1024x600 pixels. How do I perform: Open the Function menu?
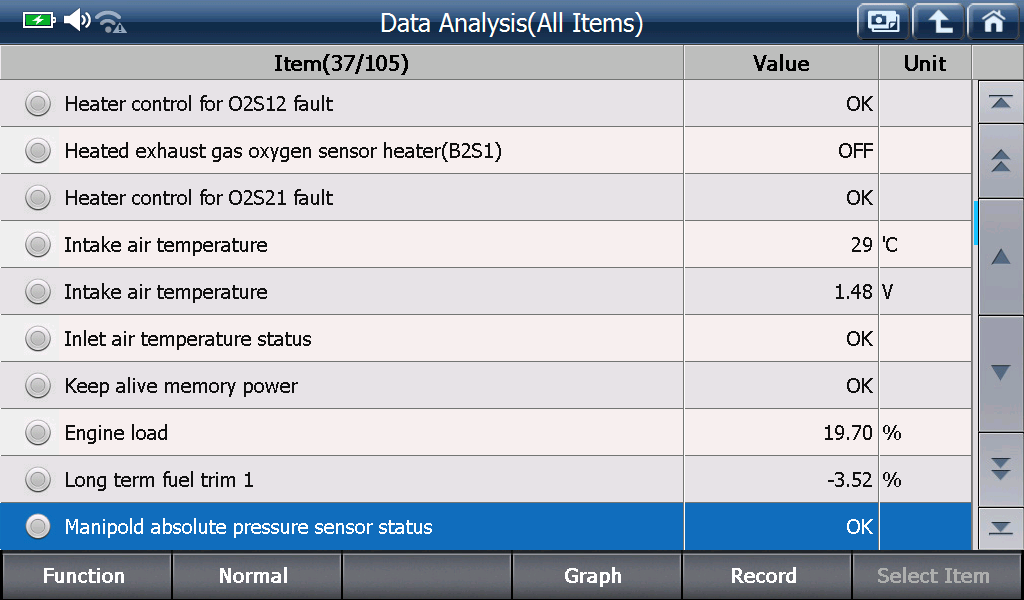(x=86, y=576)
